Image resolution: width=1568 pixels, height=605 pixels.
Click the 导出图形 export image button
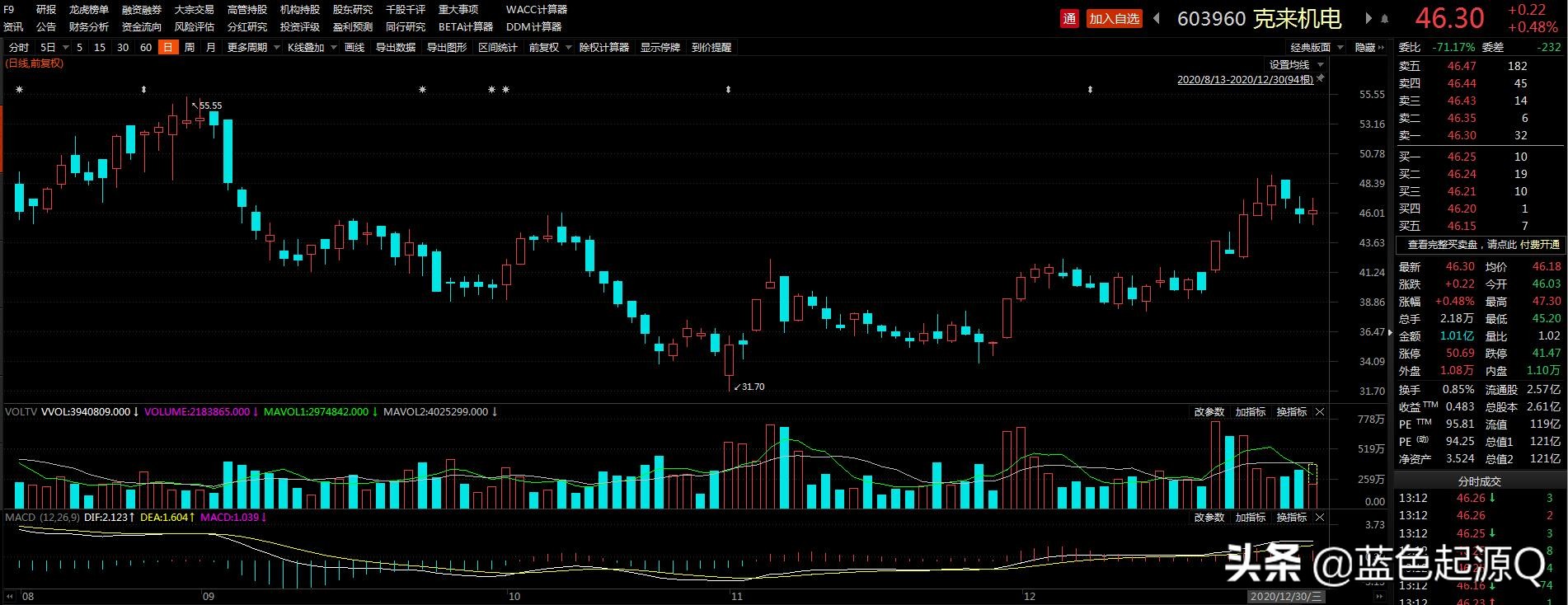tap(447, 48)
